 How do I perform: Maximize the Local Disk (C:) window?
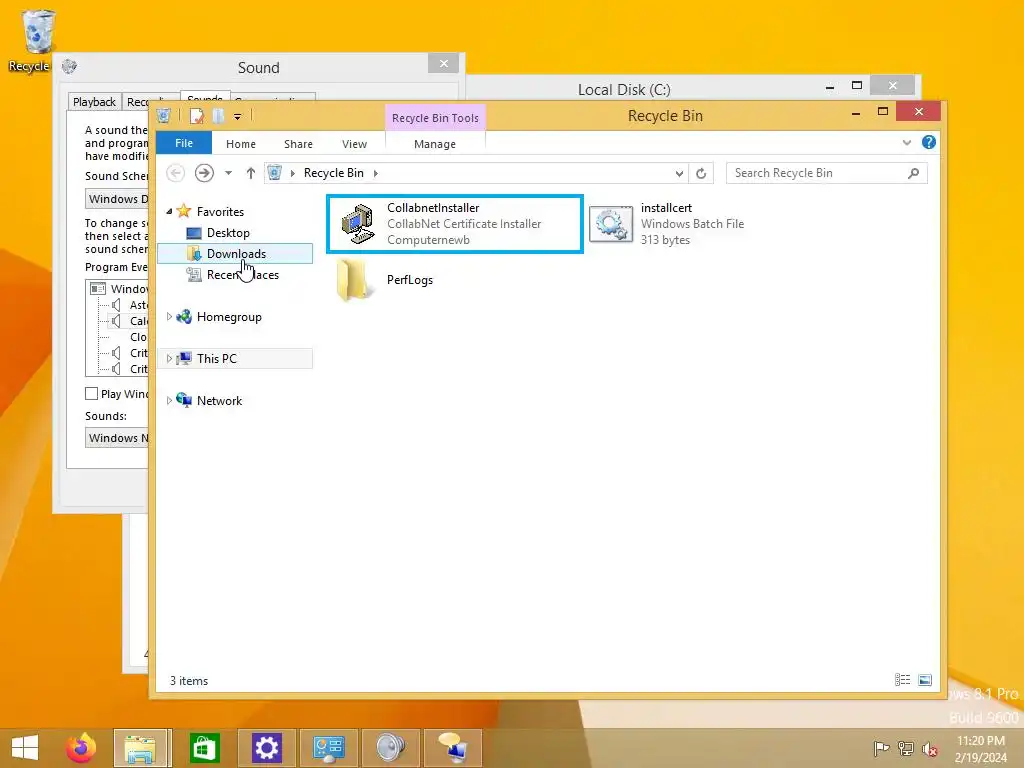[x=857, y=86]
